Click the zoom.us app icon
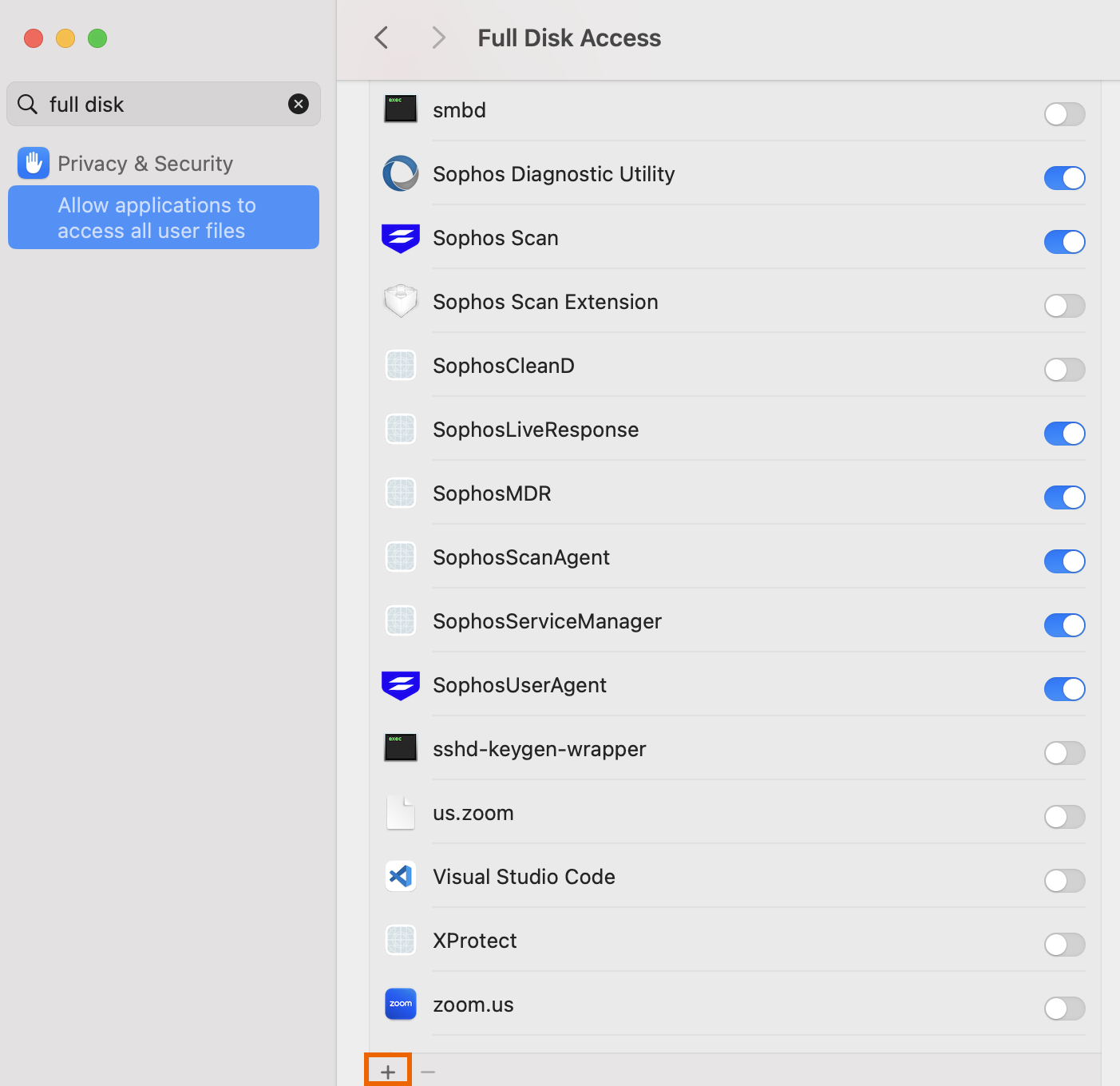1120x1086 pixels. (400, 1005)
